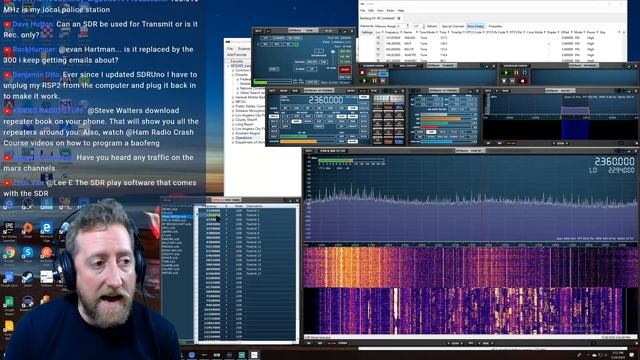
Task: Click RDSW in RX Control title bar
Action: [x=284, y=91]
